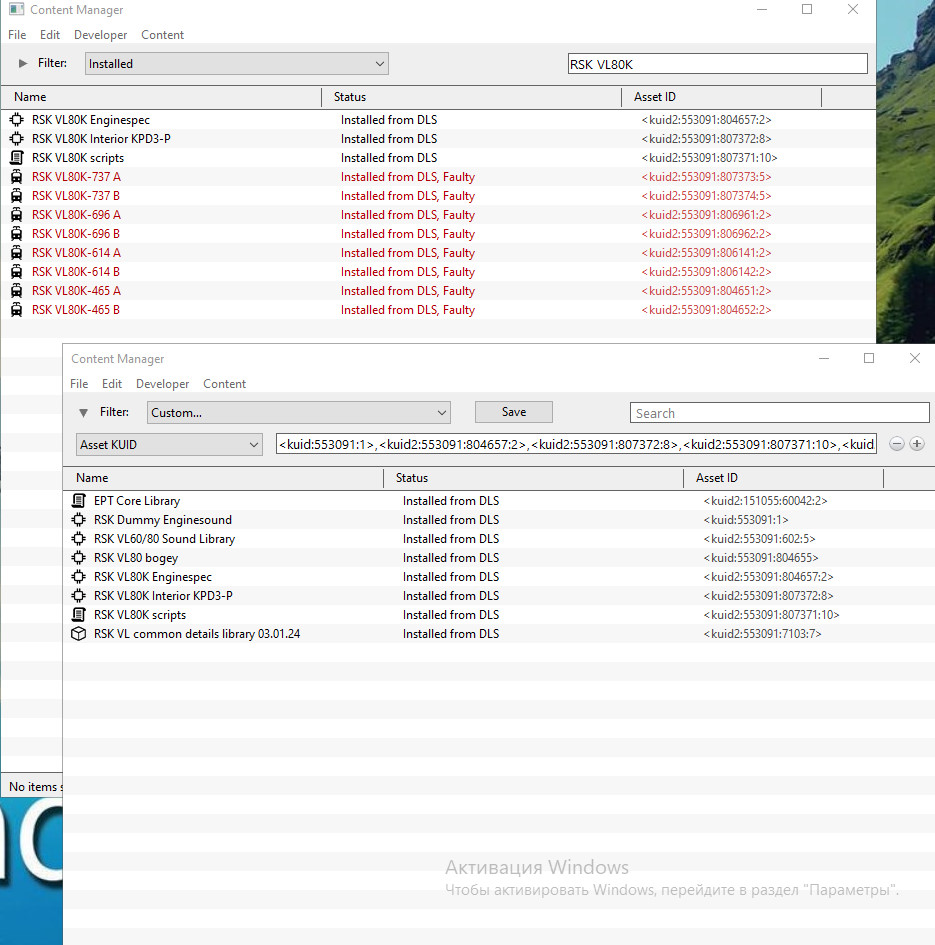Screen dimensions: 935x945
Task: Click the locomotive icon for RSK VL80K-696 A
Action: point(16,215)
